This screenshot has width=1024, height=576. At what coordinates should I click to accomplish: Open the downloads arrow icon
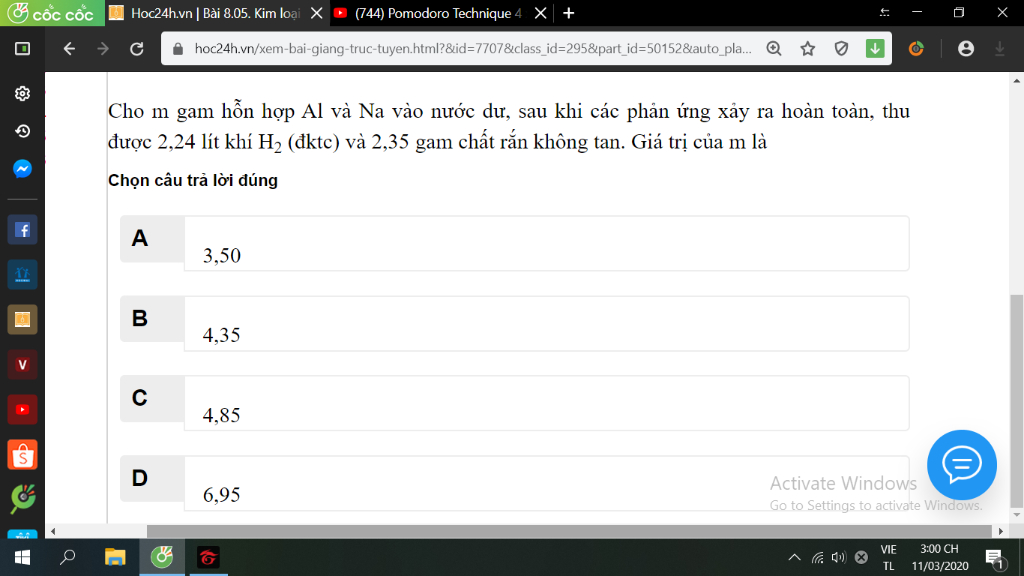point(1000,48)
